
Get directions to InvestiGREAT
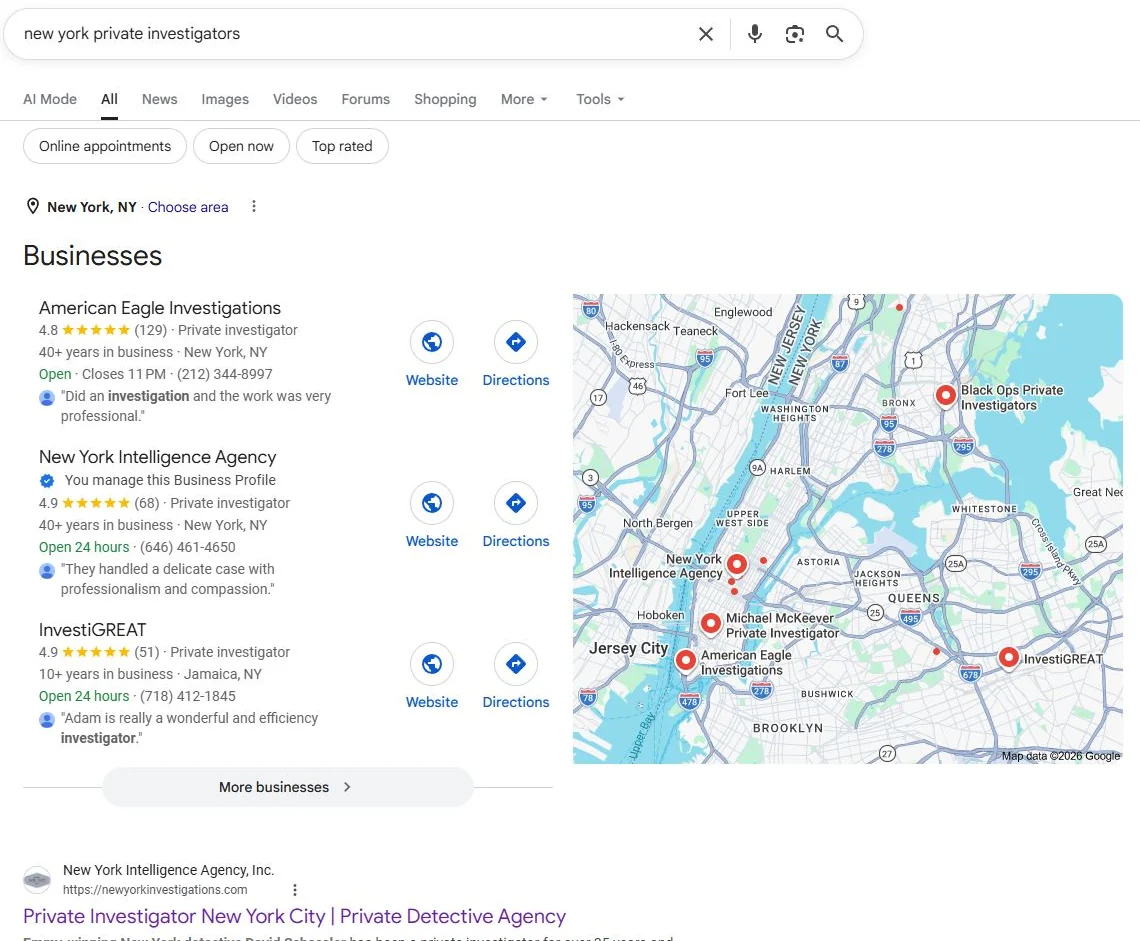click(x=515, y=664)
